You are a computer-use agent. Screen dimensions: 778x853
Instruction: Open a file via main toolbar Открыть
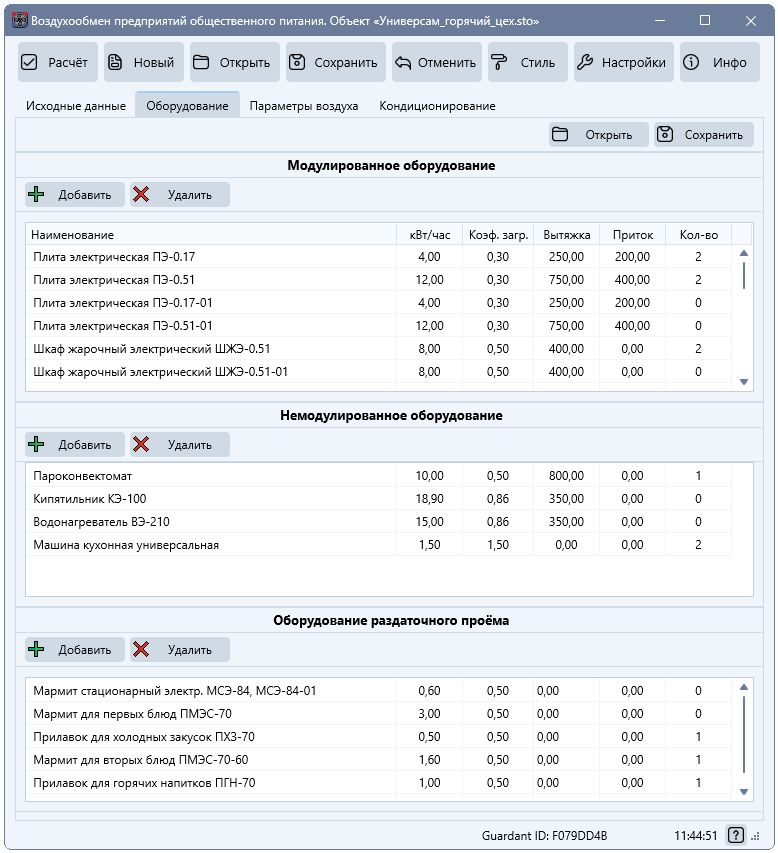233,62
